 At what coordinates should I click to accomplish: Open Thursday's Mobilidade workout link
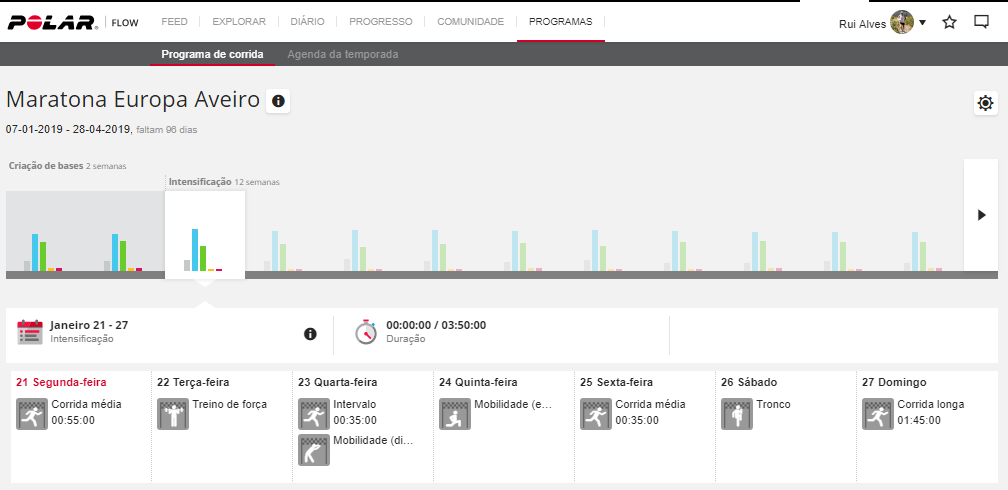(x=512, y=405)
